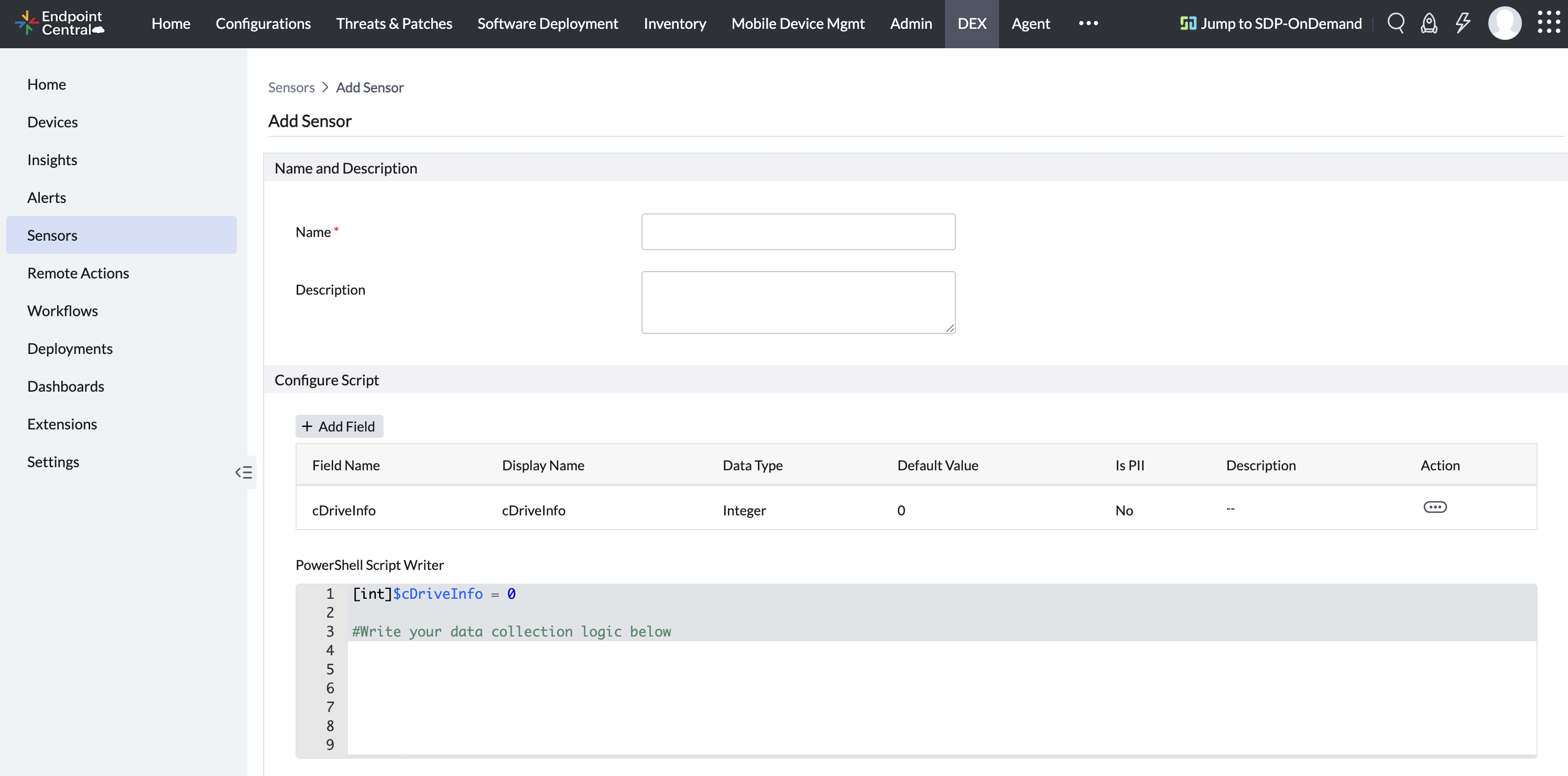Screen dimensions: 1568x776
Task: Open the profile avatar menu
Action: pos(1505,23)
